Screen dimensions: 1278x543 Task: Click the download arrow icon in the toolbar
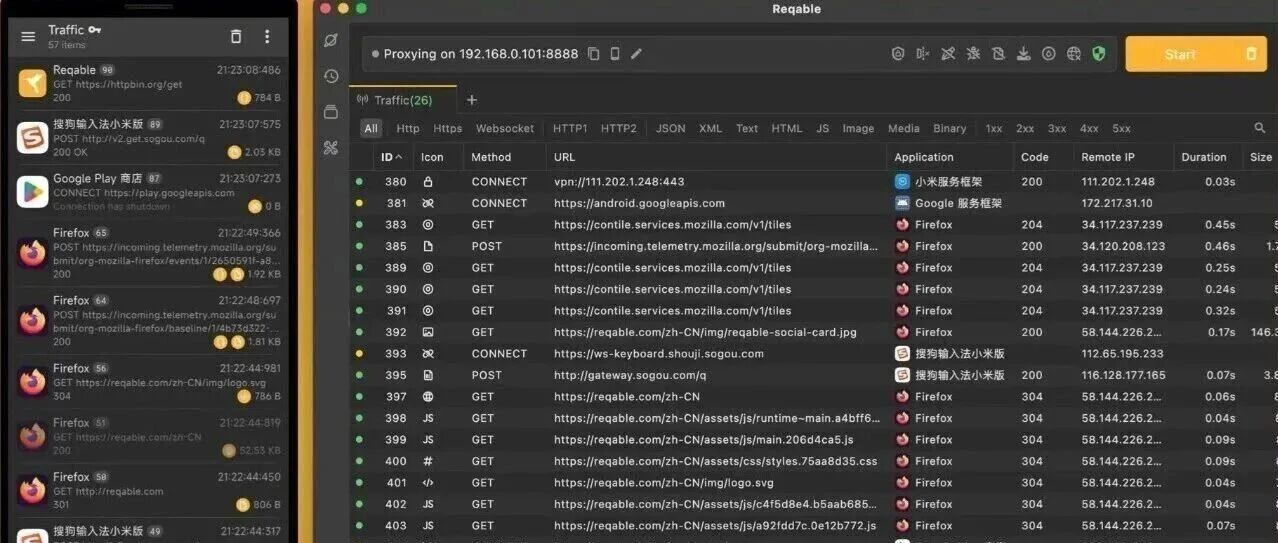(x=1023, y=54)
